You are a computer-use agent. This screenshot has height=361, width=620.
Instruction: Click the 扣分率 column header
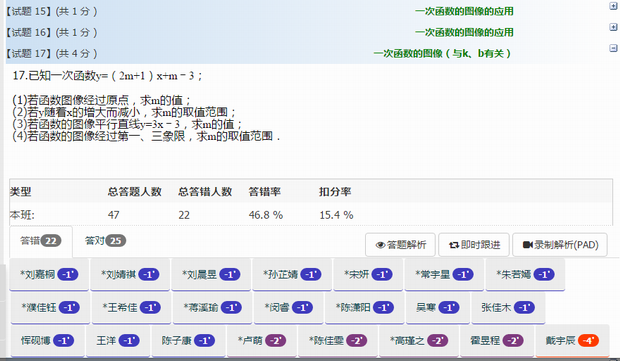coord(335,192)
